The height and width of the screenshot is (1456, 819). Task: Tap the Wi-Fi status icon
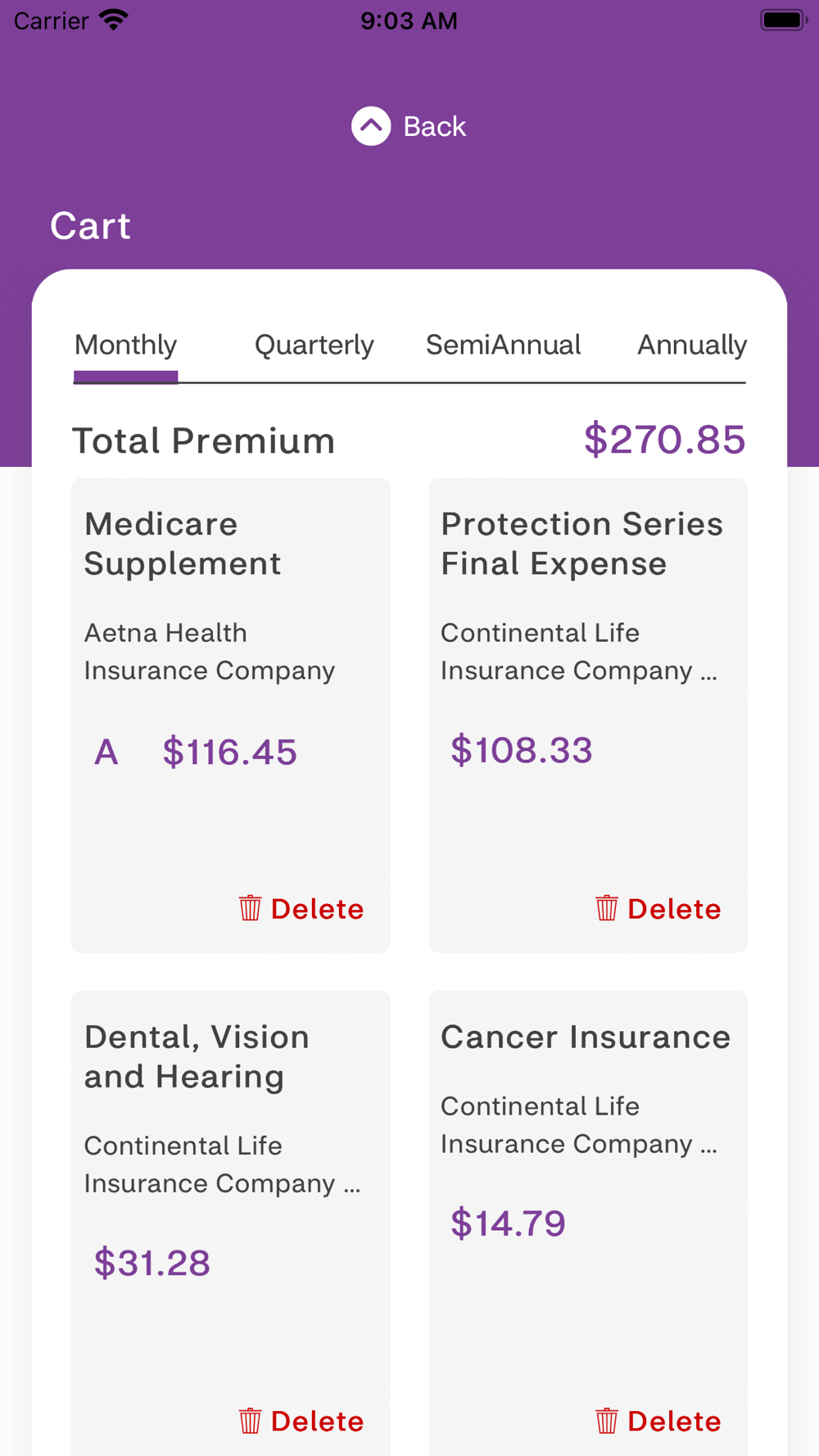point(114,20)
